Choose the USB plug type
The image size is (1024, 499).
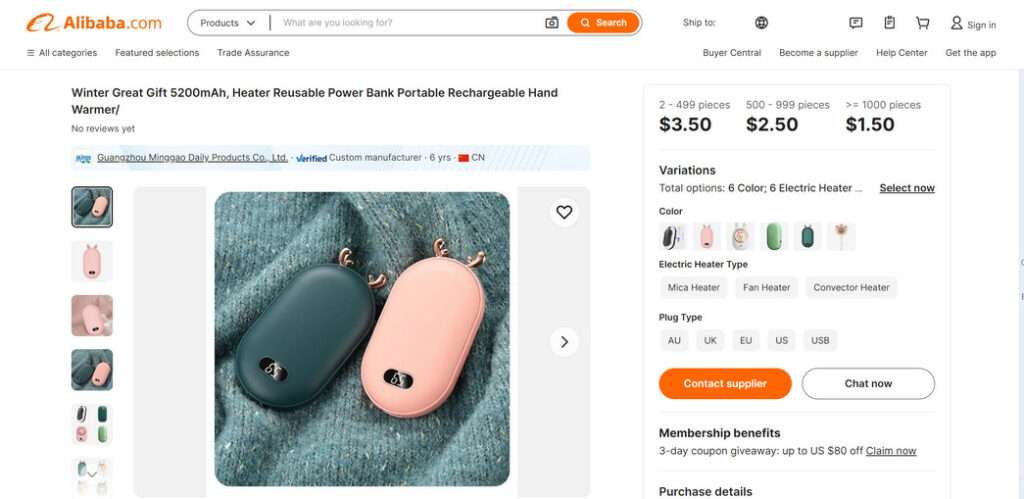[820, 340]
